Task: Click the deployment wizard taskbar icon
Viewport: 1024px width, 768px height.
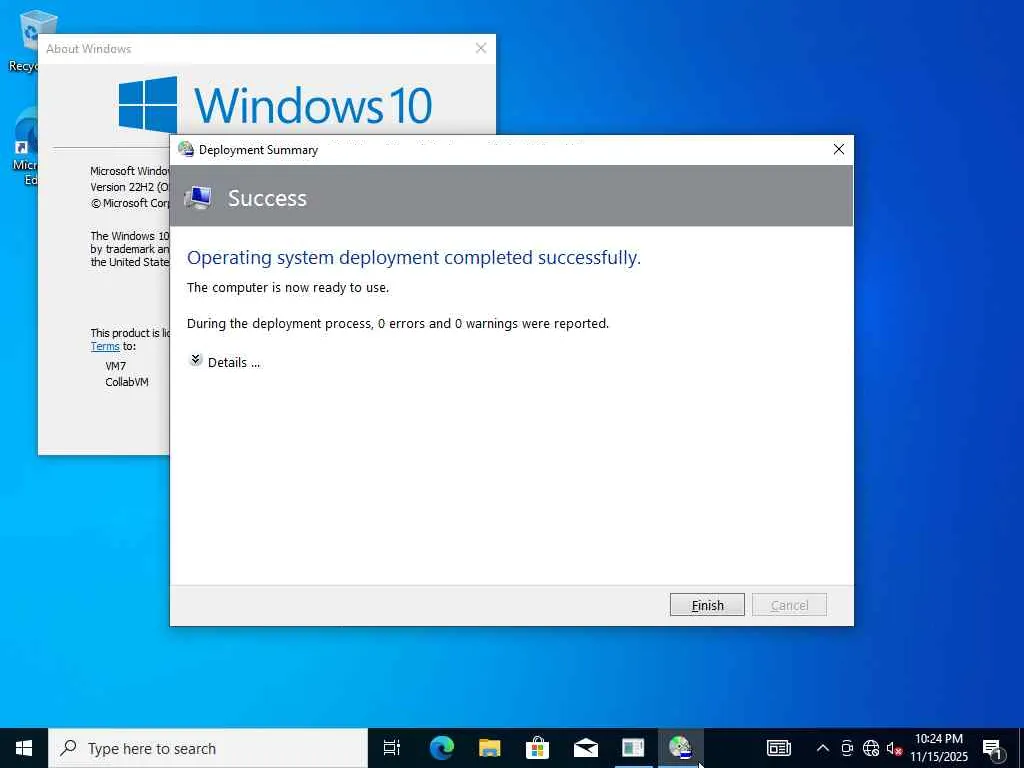Action: [680, 748]
